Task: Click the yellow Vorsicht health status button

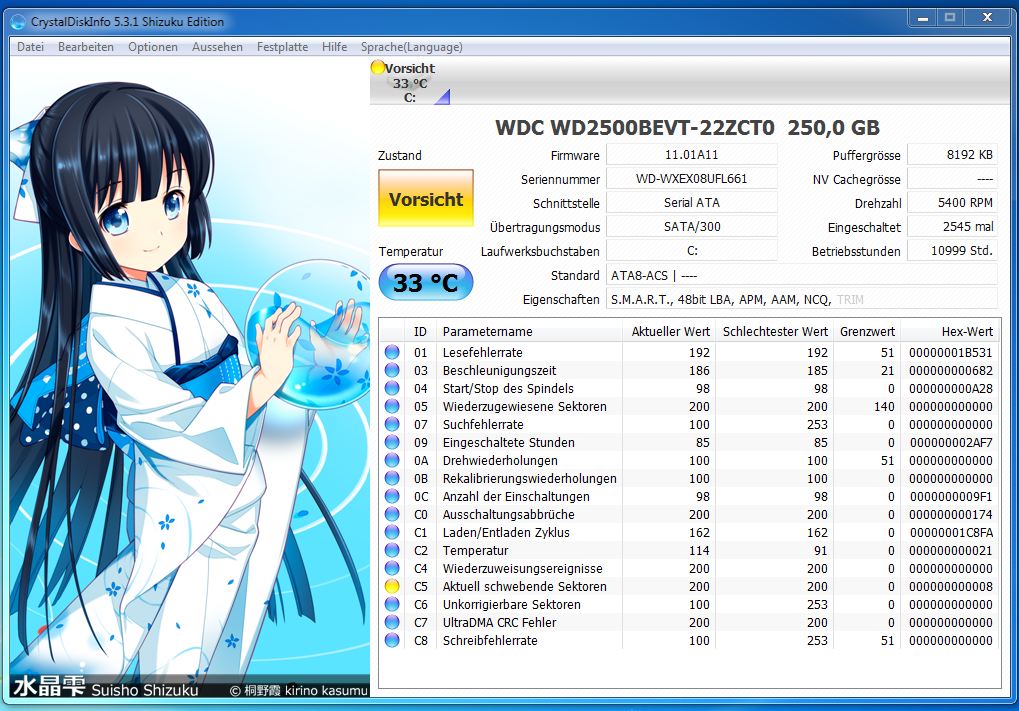Action: (426, 198)
